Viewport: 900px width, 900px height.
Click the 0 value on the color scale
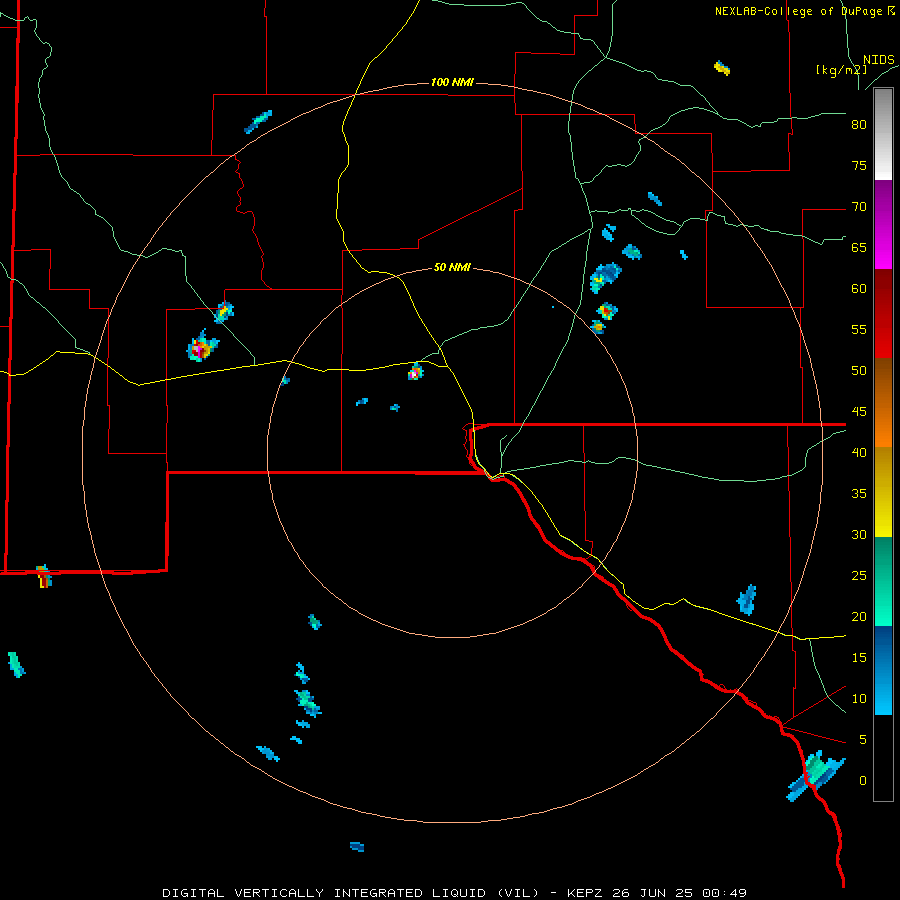pyautogui.click(x=863, y=781)
